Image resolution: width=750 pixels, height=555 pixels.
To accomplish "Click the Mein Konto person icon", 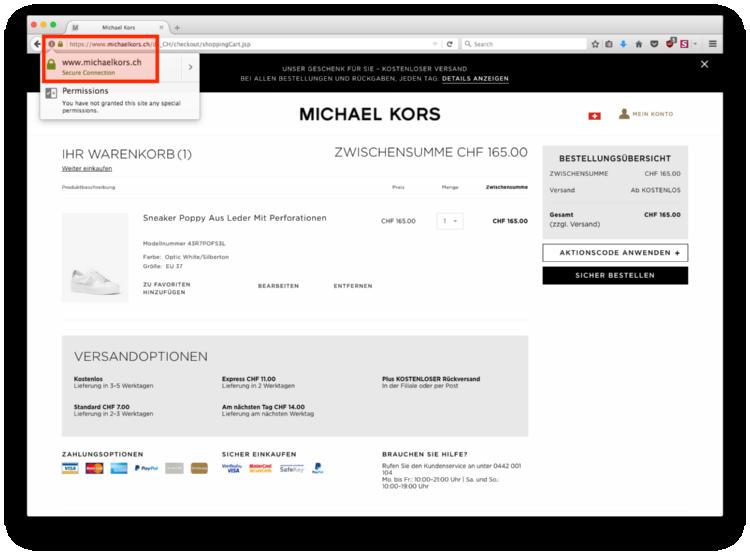I will [x=624, y=114].
